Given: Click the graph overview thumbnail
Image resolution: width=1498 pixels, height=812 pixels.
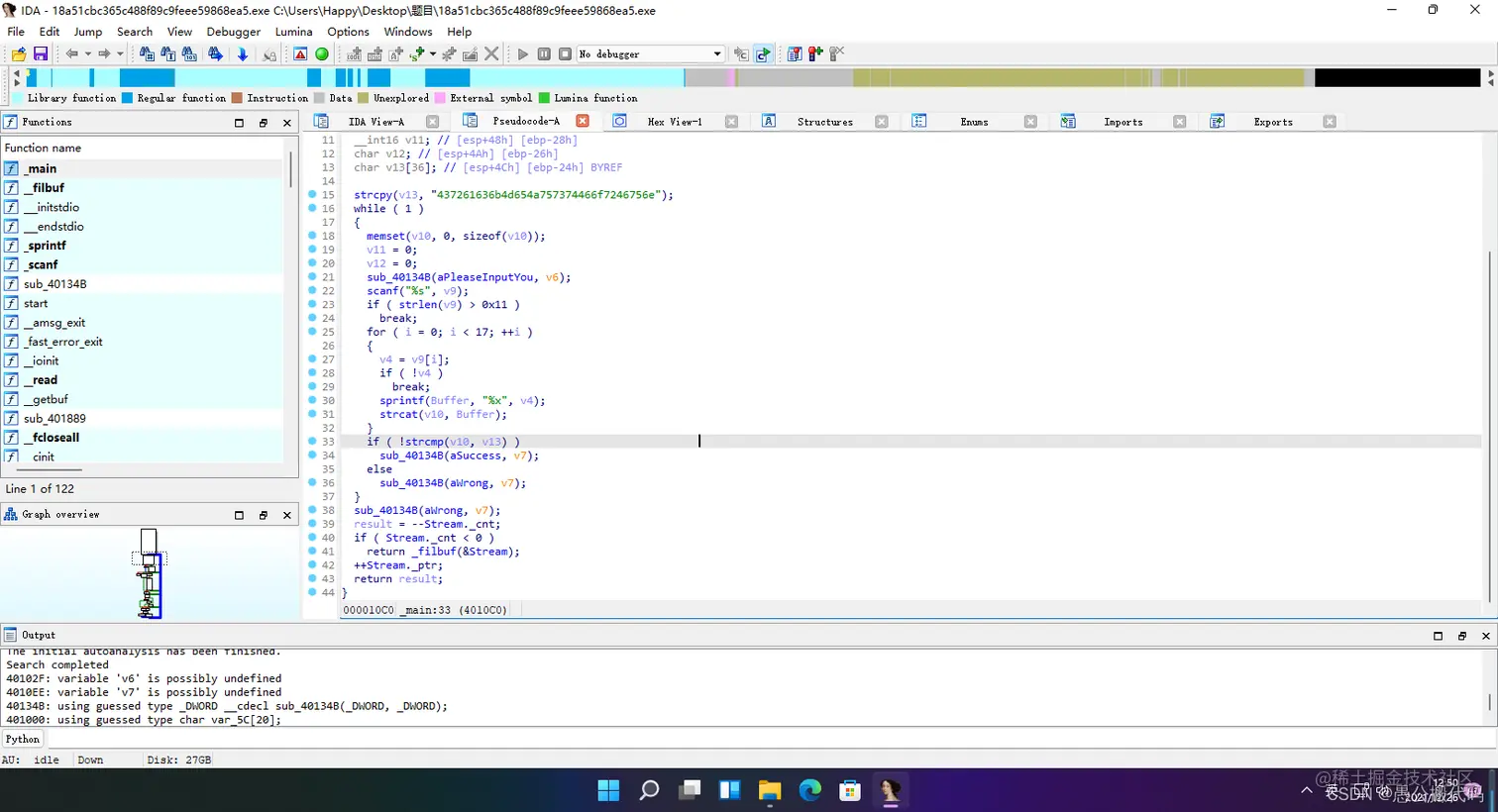Looking at the screenshot, I should (x=149, y=572).
